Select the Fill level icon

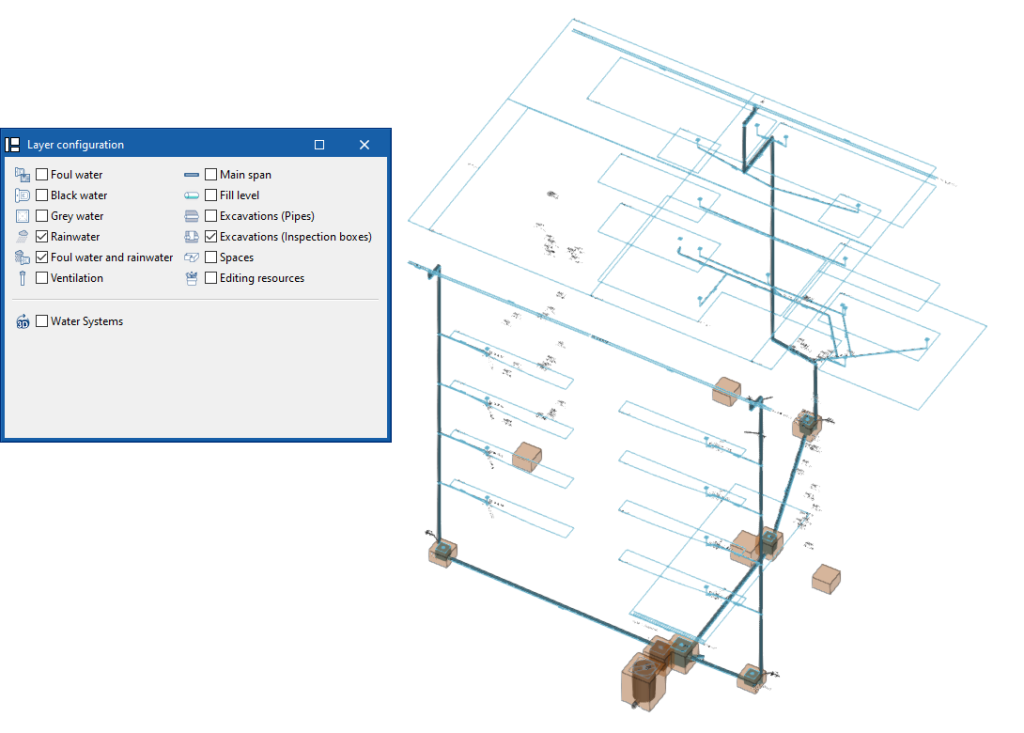[x=190, y=195]
